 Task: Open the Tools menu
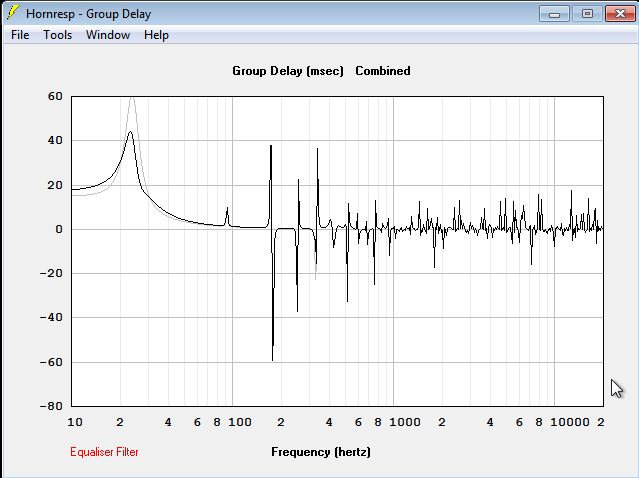click(57, 35)
